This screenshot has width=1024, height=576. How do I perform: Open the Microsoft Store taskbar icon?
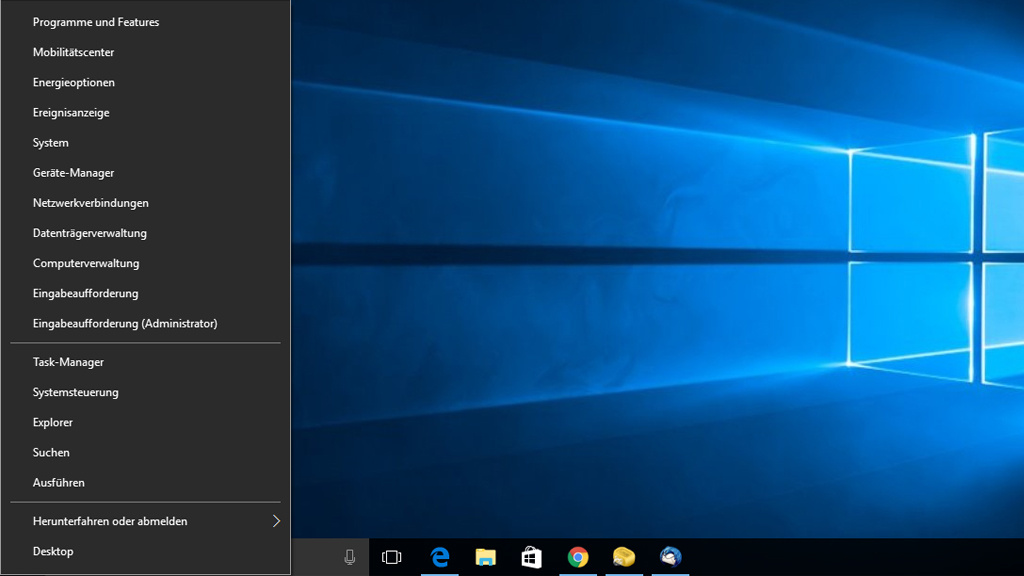pos(532,557)
